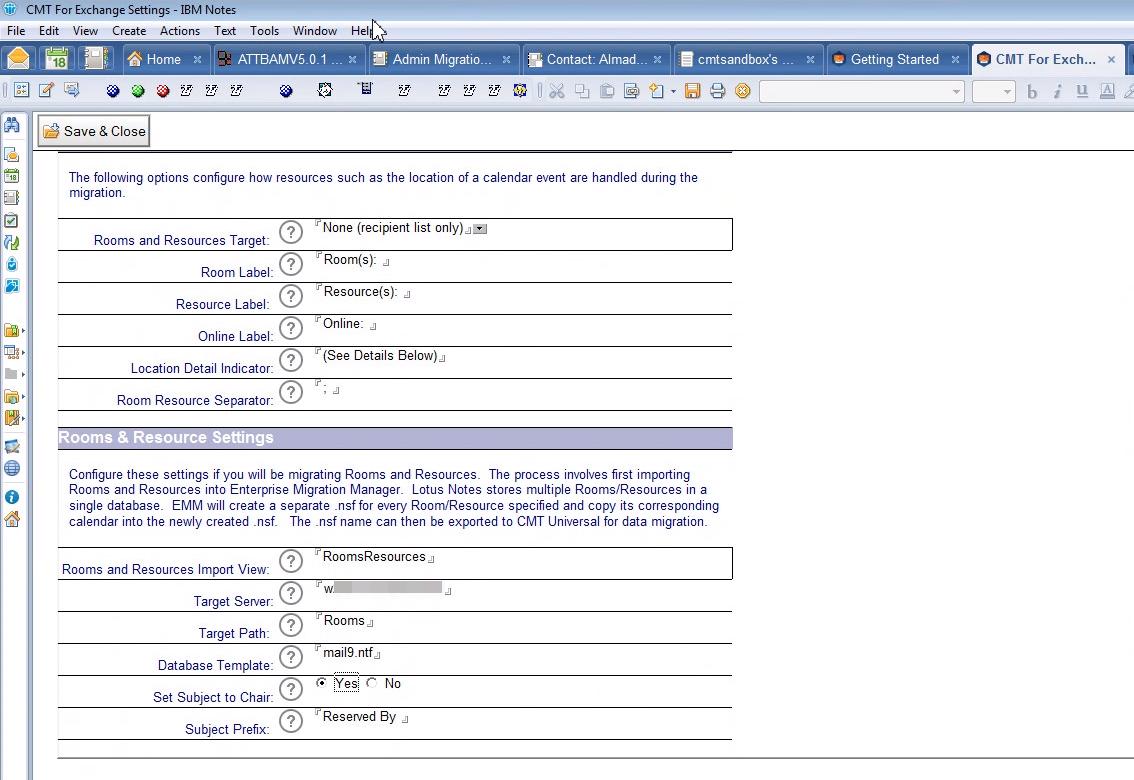Open the font size combo box
The height and width of the screenshot is (780, 1134).
coord(994,91)
